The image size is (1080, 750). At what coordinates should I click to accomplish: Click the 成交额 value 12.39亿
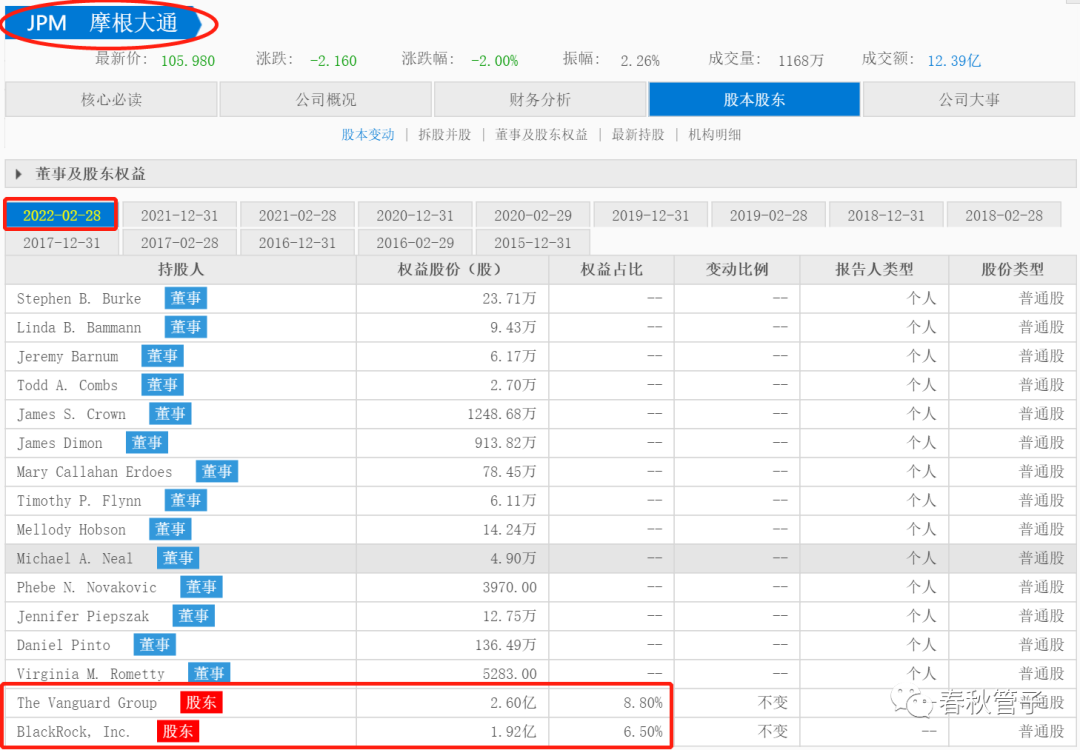coord(954,61)
